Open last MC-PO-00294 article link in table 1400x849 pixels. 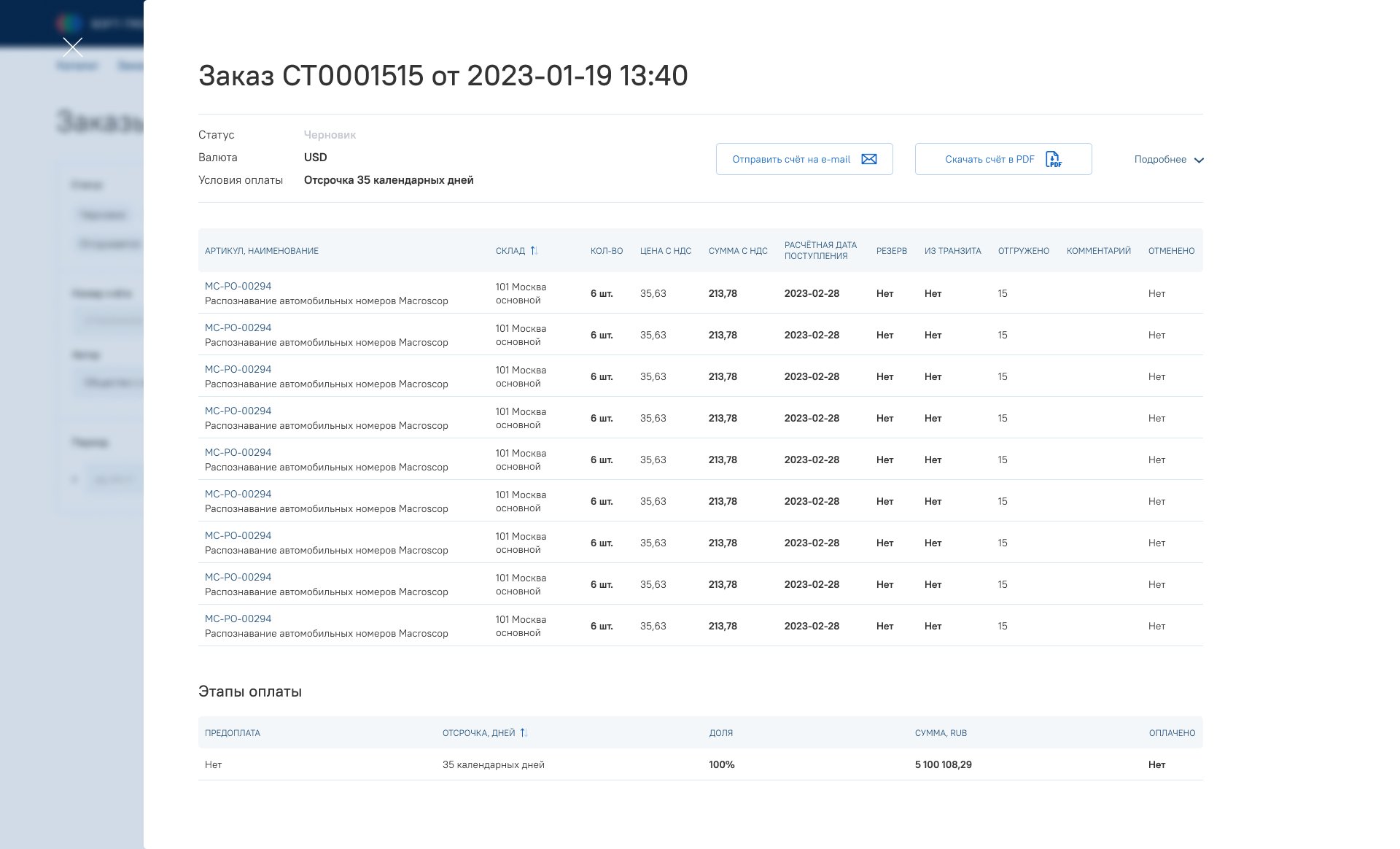pyautogui.click(x=238, y=619)
